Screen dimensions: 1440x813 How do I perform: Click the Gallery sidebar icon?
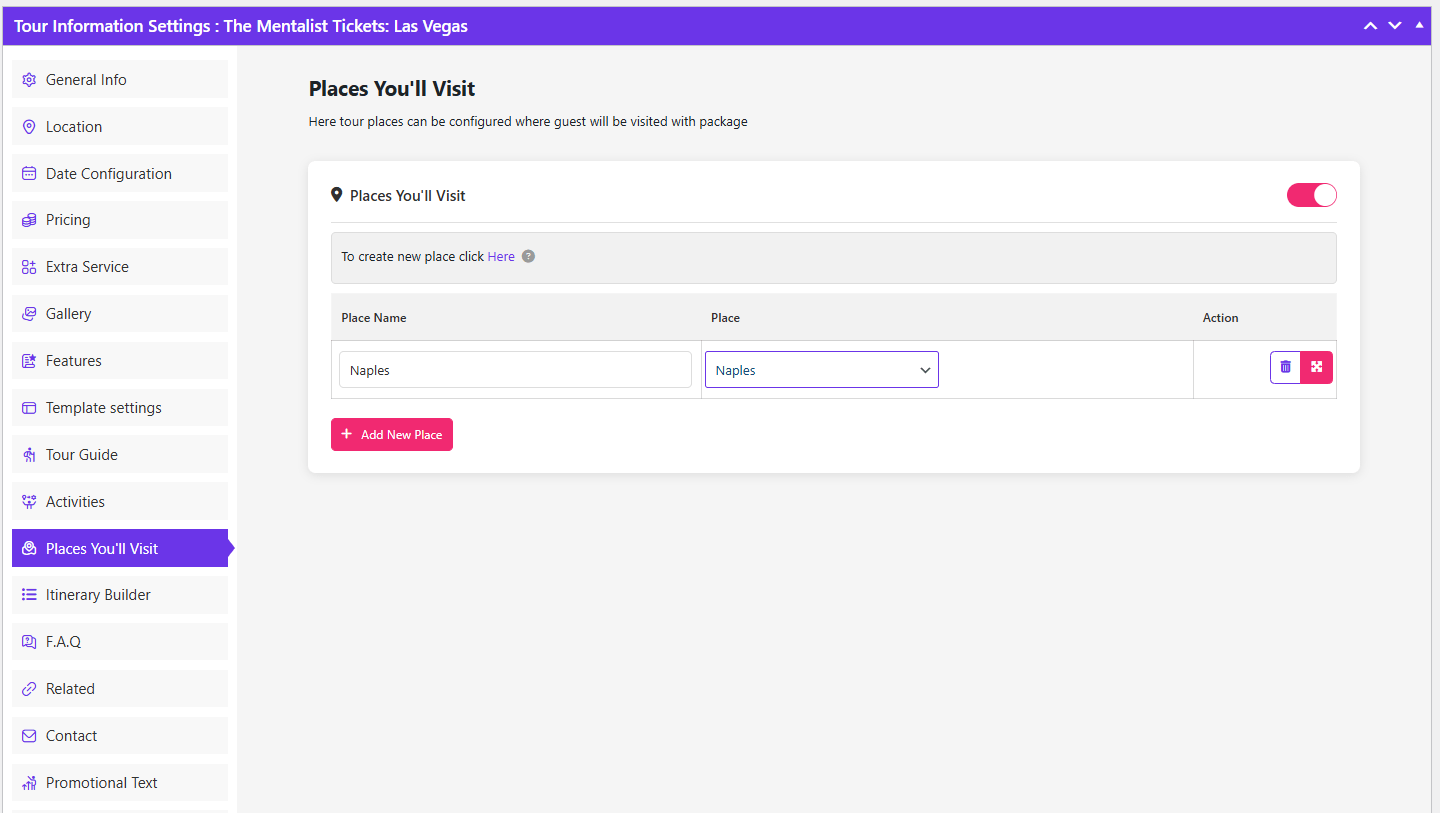pyautogui.click(x=29, y=314)
